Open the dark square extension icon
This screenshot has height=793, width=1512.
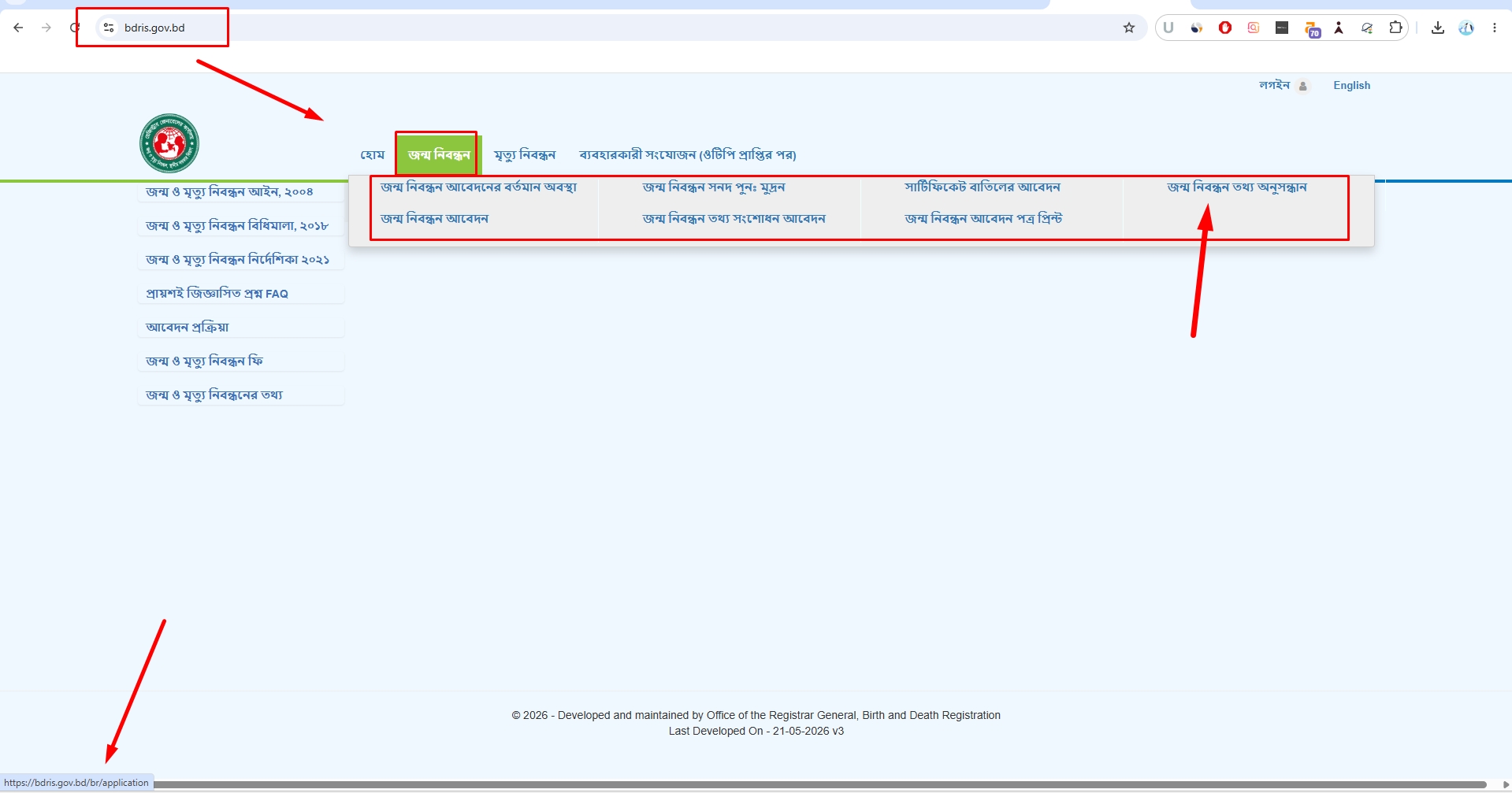point(1282,28)
